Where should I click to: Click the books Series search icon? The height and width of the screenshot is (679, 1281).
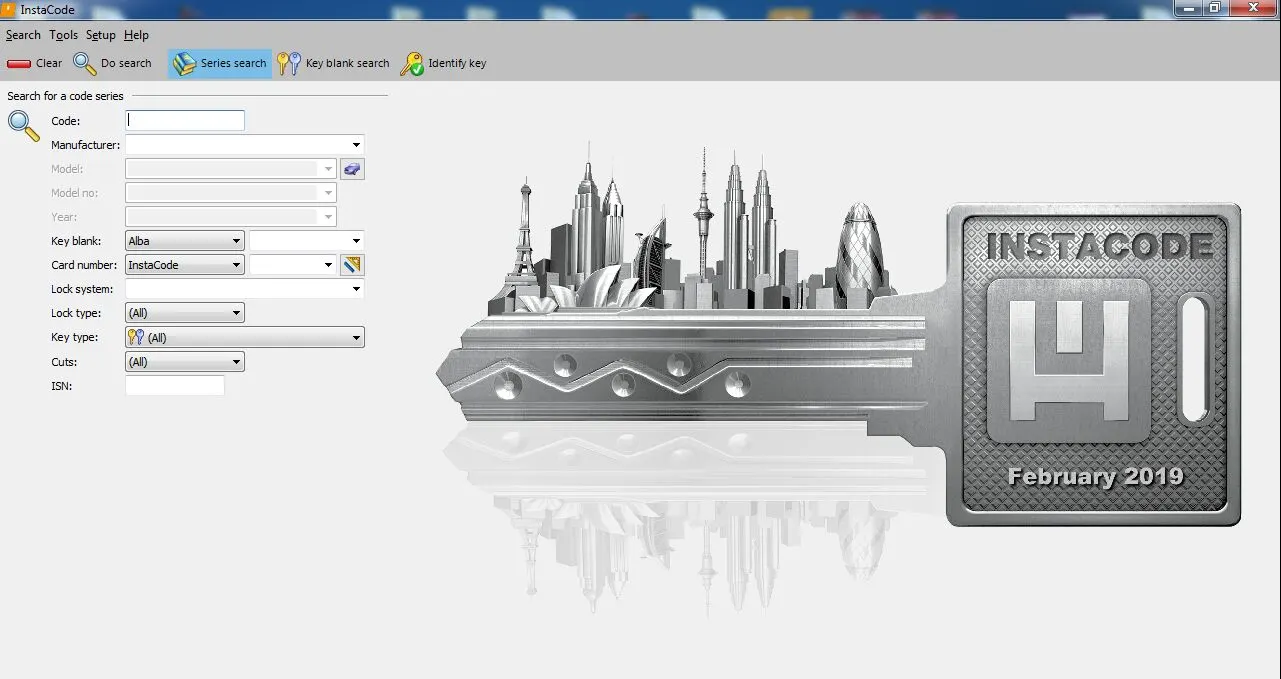[x=184, y=64]
